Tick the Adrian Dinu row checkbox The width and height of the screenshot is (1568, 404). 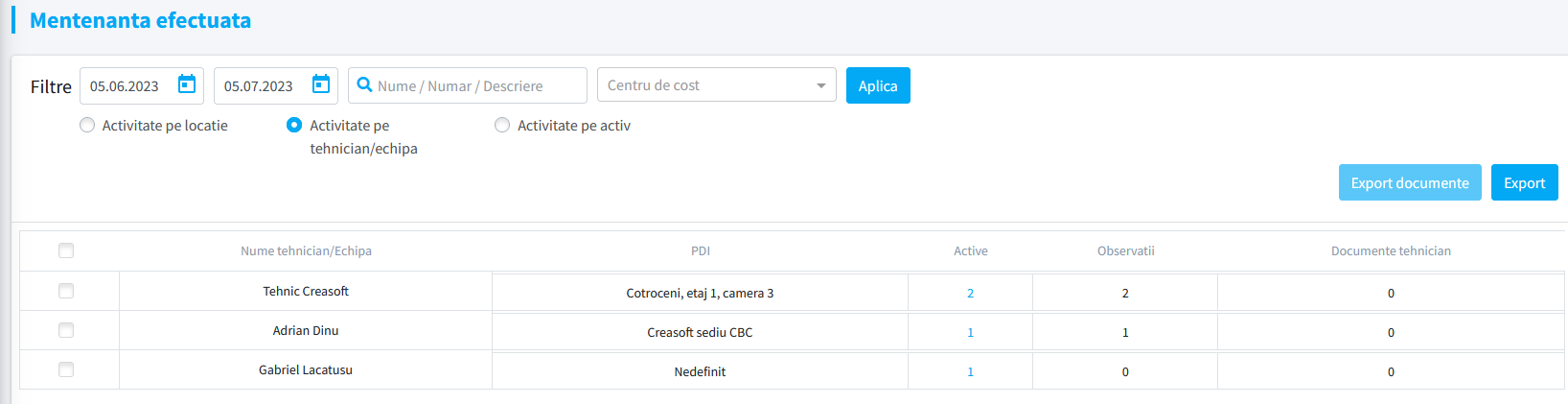pyautogui.click(x=66, y=330)
